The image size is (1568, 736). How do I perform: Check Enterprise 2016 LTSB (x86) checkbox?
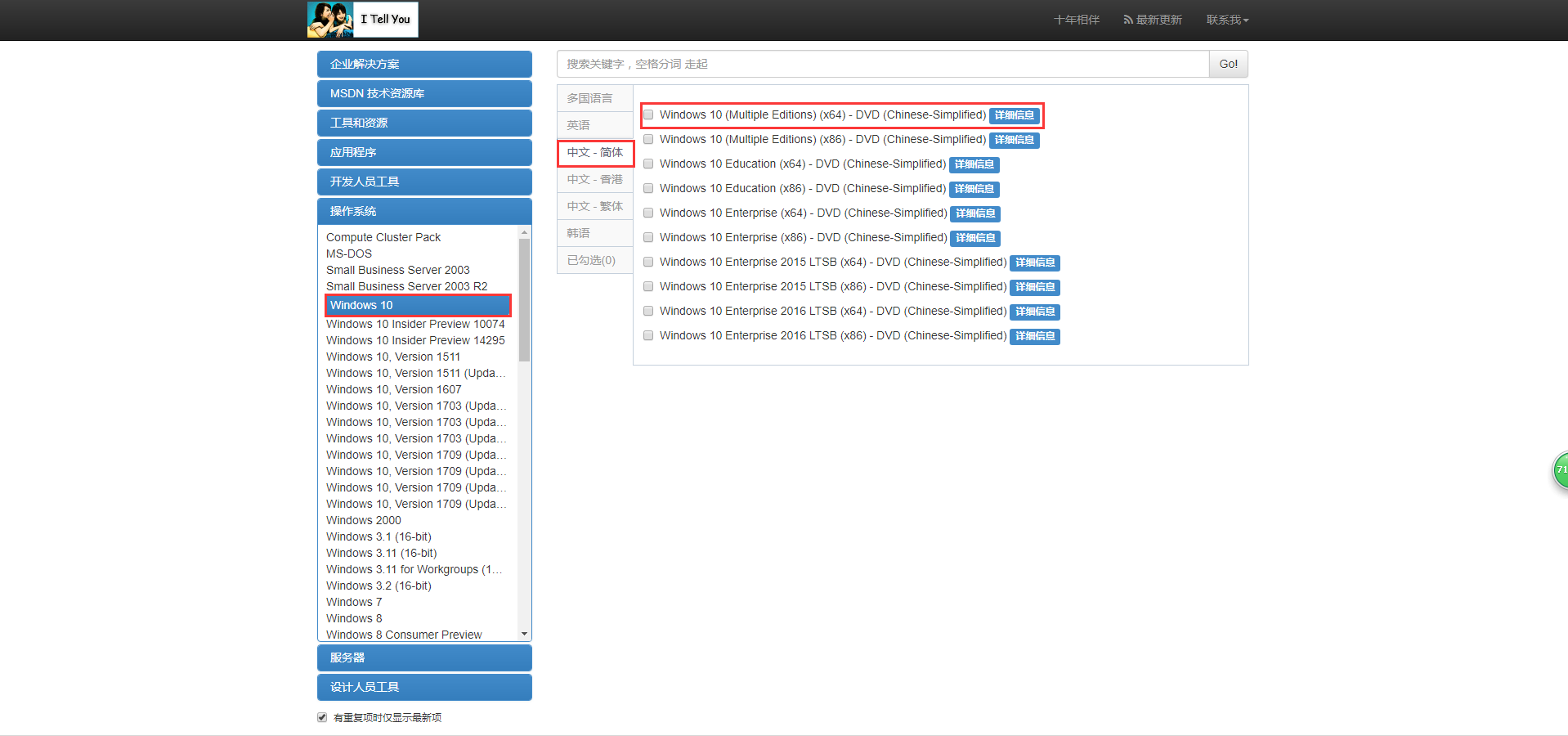(x=648, y=336)
